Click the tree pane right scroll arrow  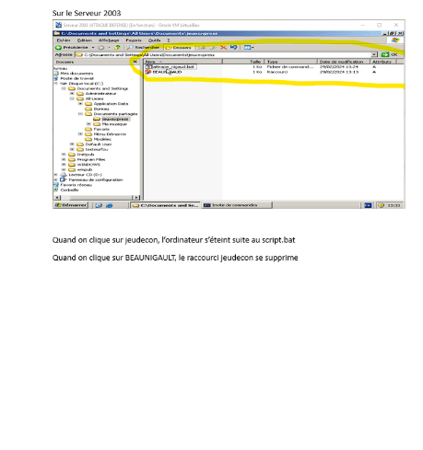click(136, 197)
